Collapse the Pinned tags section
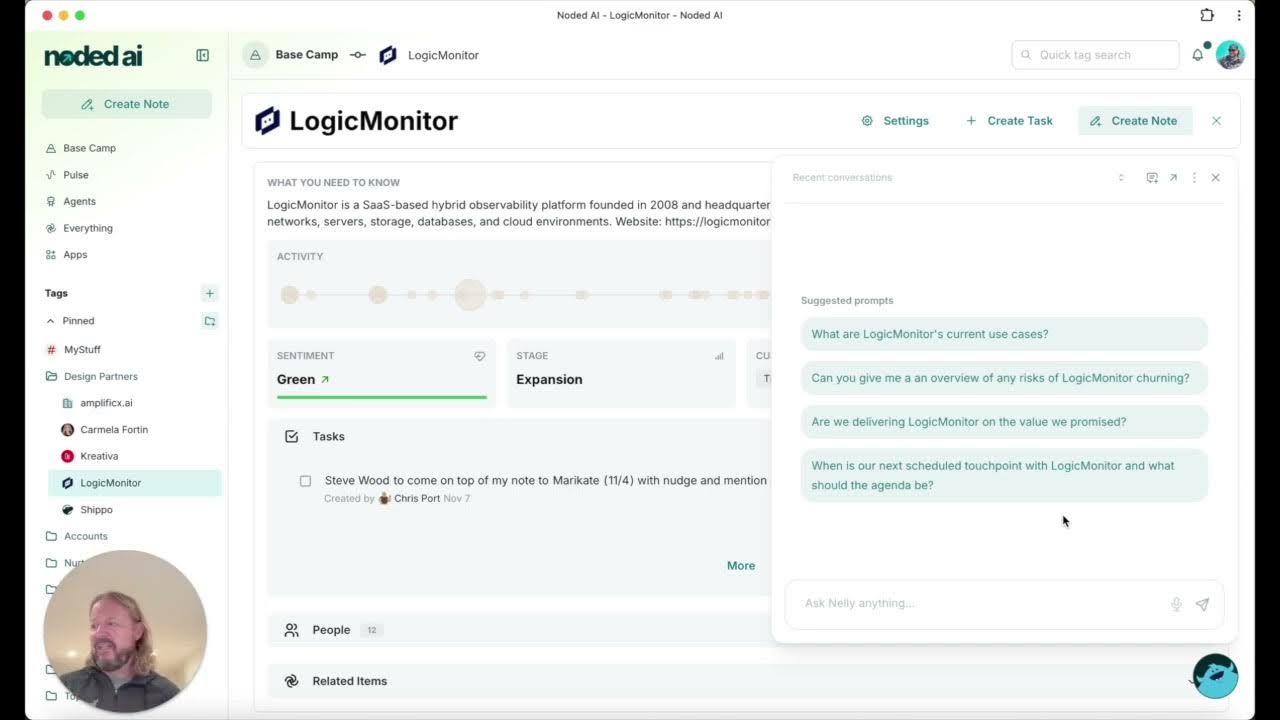The height and width of the screenshot is (720, 1280). [51, 321]
